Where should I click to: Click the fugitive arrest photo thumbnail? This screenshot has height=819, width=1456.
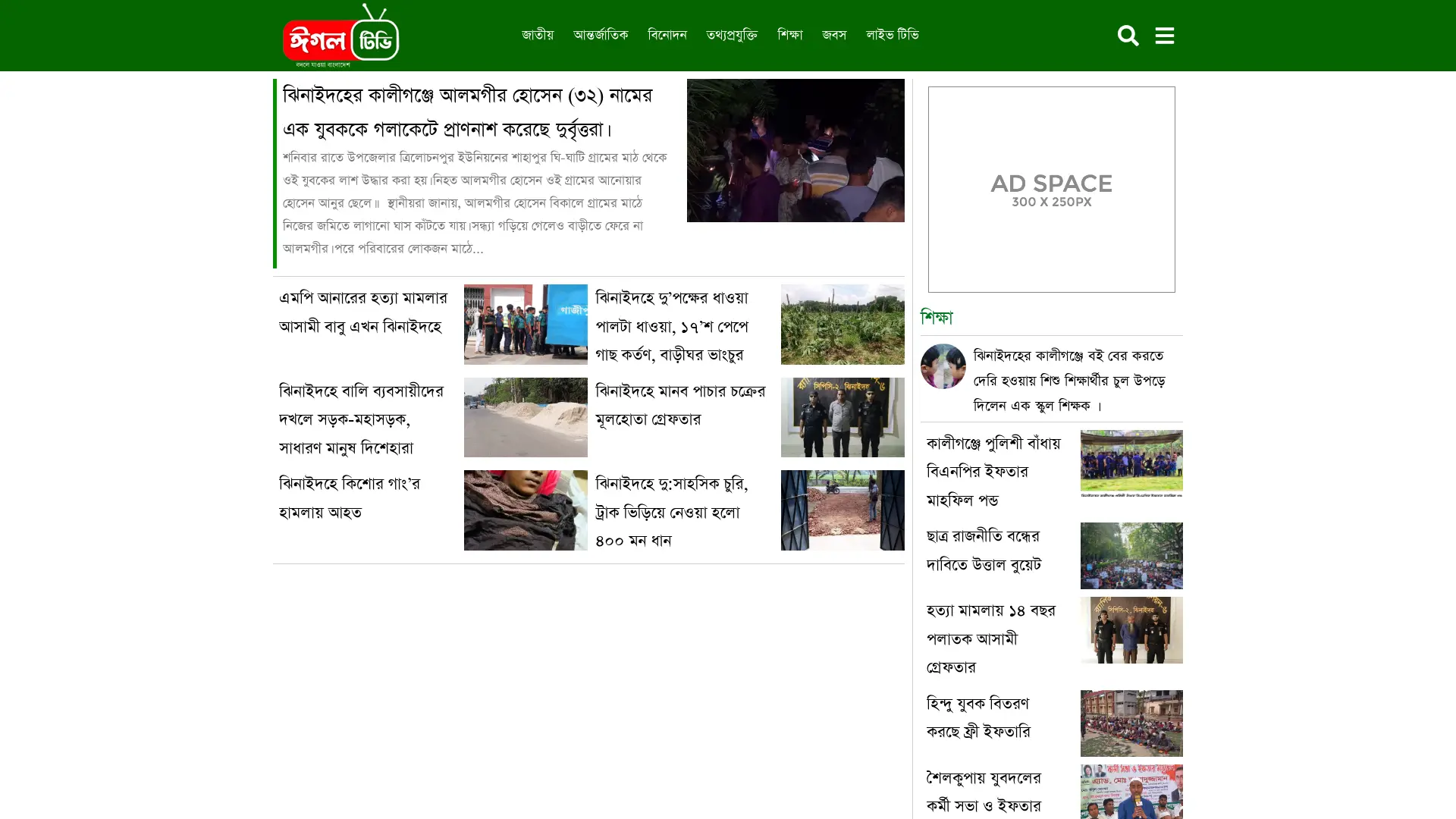click(x=1131, y=630)
